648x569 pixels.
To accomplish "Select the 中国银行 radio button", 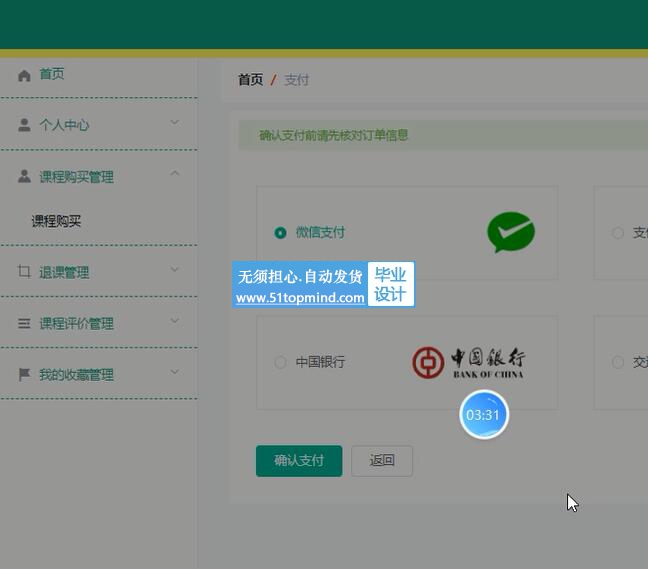I will pos(280,362).
